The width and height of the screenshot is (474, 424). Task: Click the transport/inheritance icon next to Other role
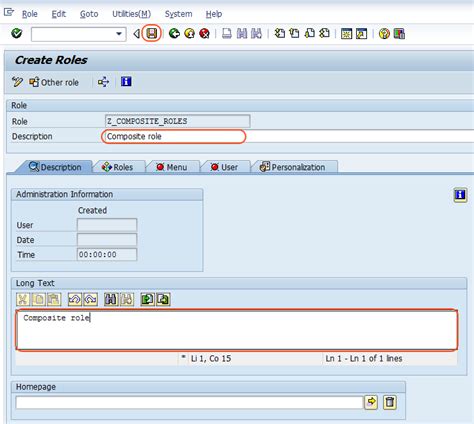103,82
